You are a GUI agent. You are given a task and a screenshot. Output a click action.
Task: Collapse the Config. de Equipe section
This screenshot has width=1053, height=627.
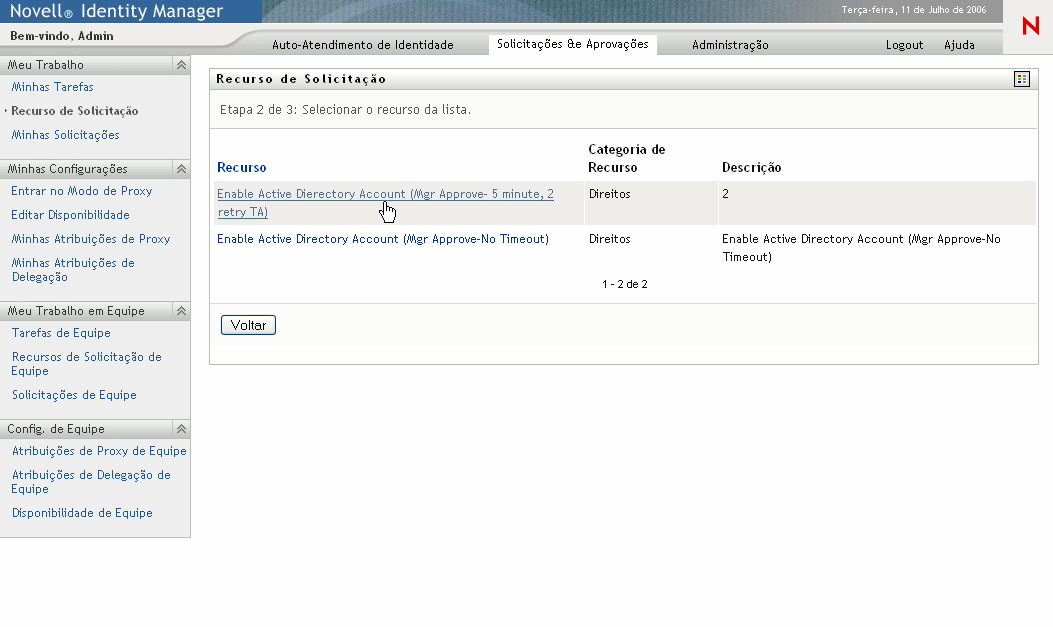[x=181, y=429]
